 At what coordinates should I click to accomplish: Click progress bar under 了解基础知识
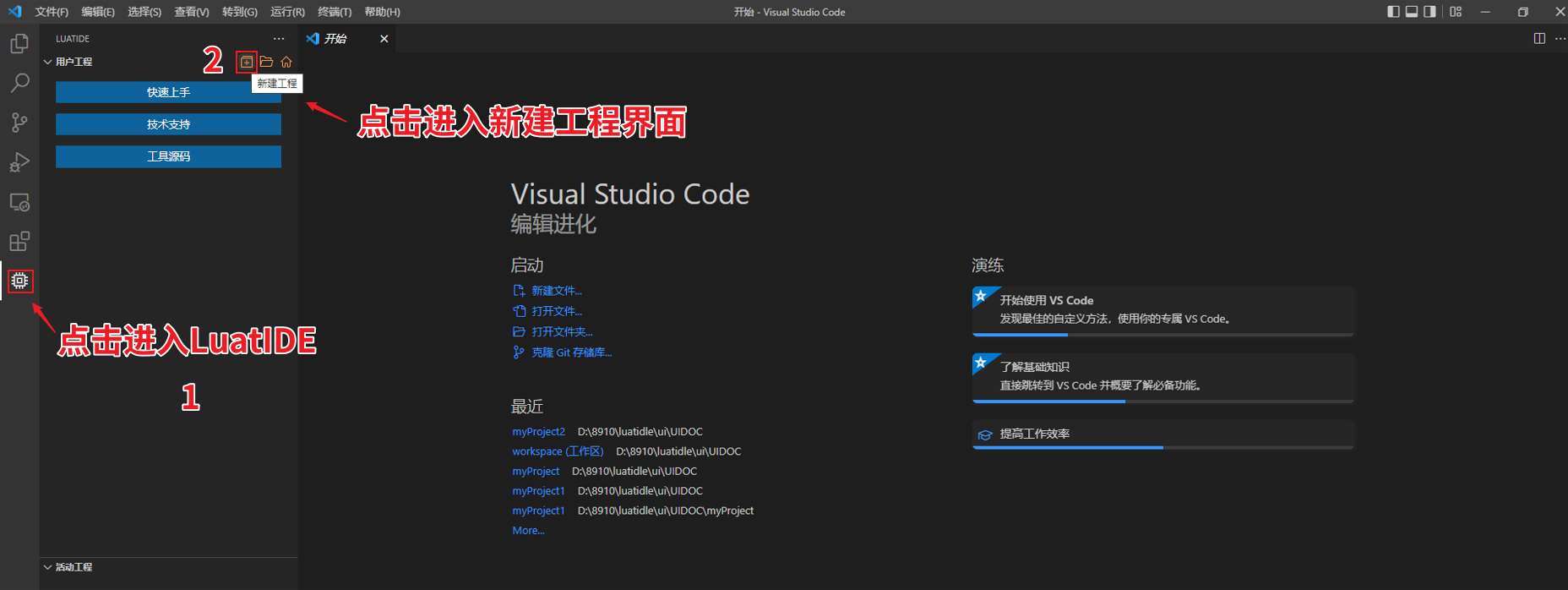point(1163,402)
